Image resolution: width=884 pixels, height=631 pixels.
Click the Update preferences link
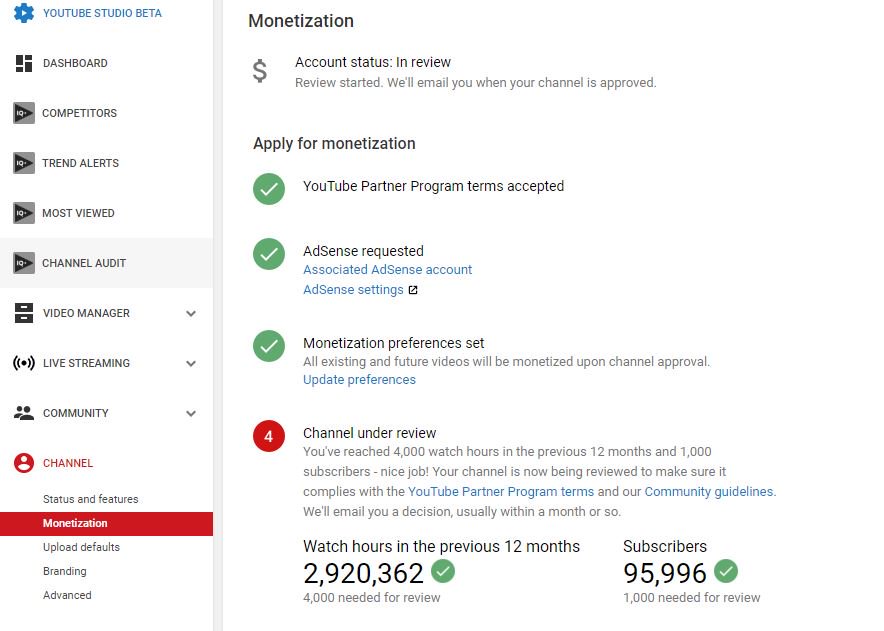(x=359, y=380)
